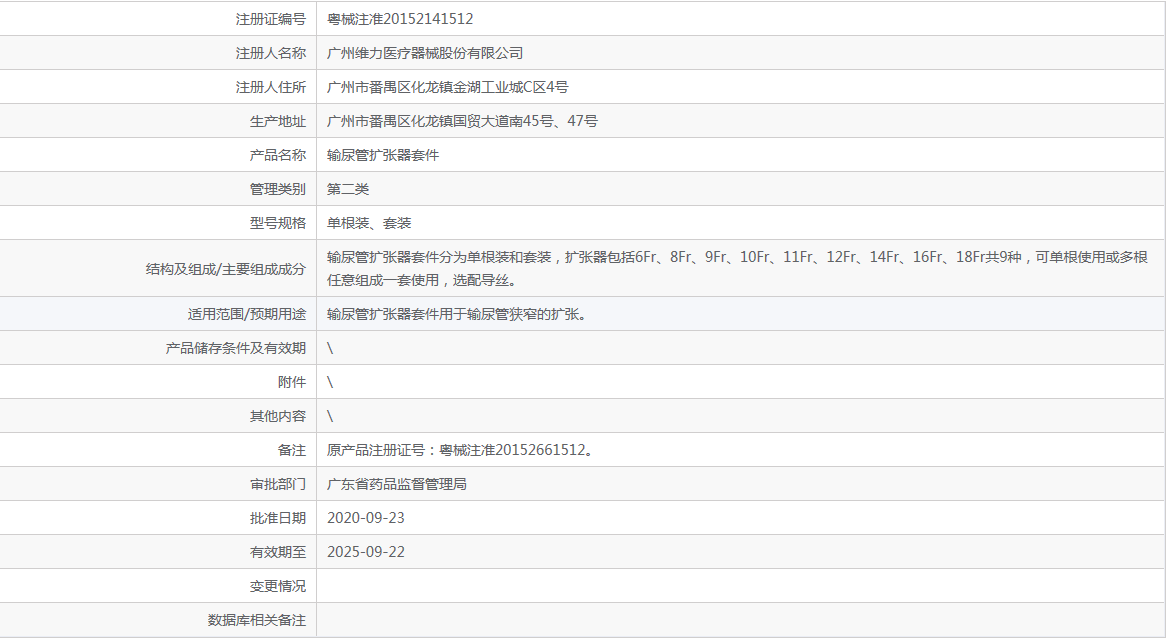Click the label '注册人名称'
Screen dimensions: 1169x643
point(271,54)
